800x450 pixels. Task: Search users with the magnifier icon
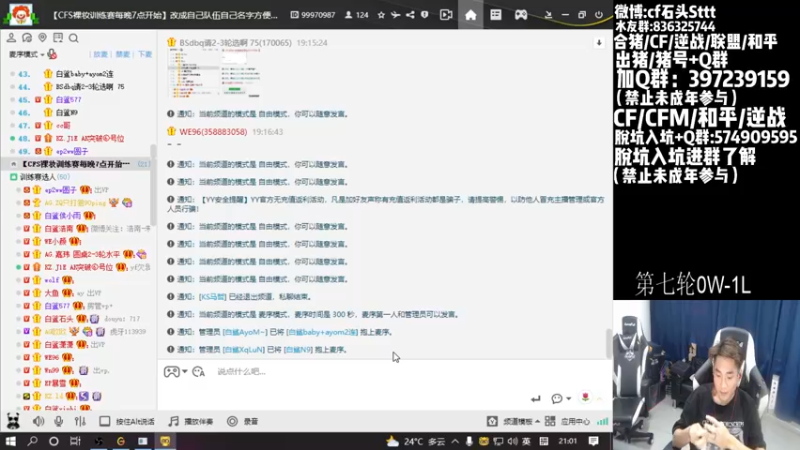(73, 38)
